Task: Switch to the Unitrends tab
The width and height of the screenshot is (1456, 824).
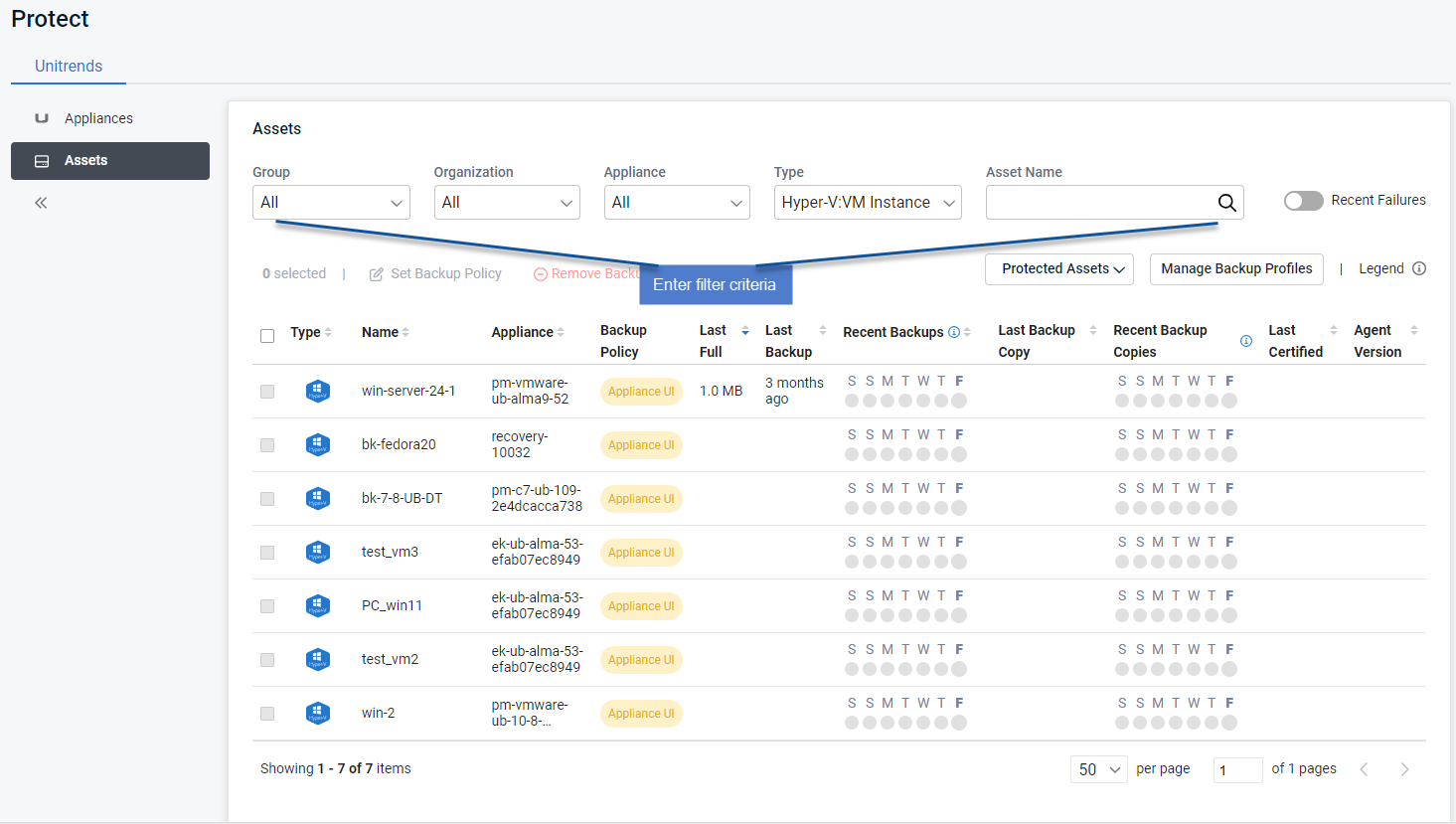Action: coord(69,66)
